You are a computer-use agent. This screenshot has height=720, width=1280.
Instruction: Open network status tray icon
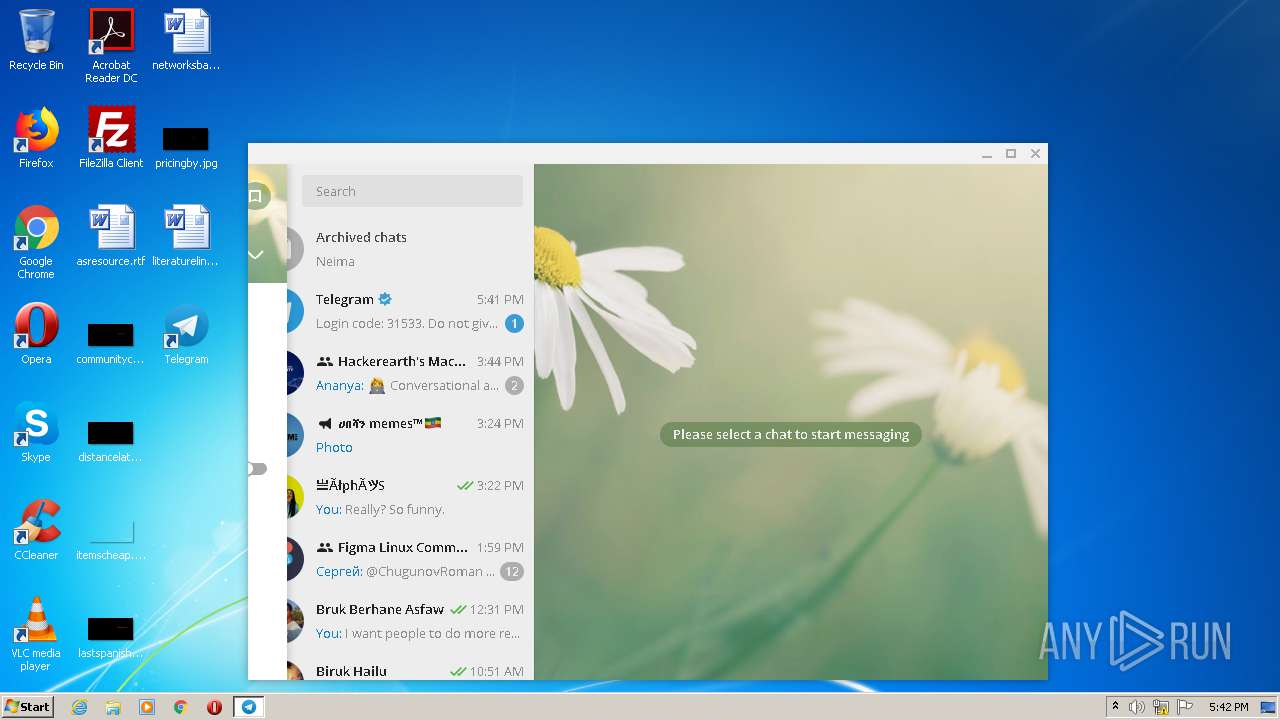pos(1161,707)
